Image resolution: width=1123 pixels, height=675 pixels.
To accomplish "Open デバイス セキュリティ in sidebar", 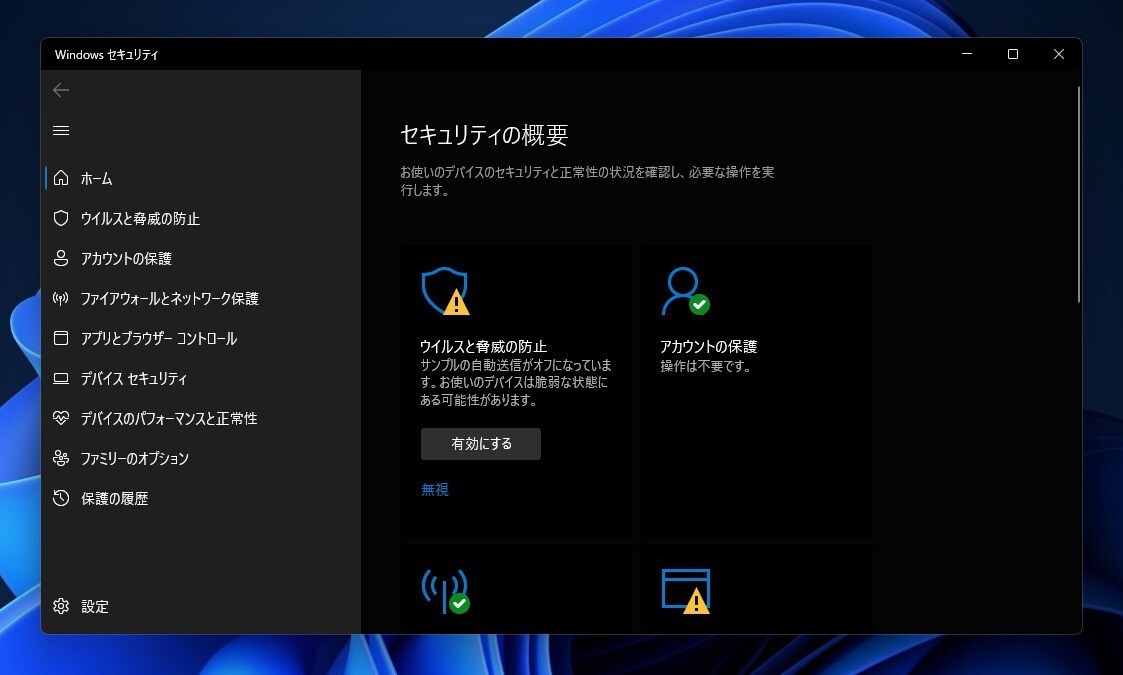I will pyautogui.click(x=134, y=378).
